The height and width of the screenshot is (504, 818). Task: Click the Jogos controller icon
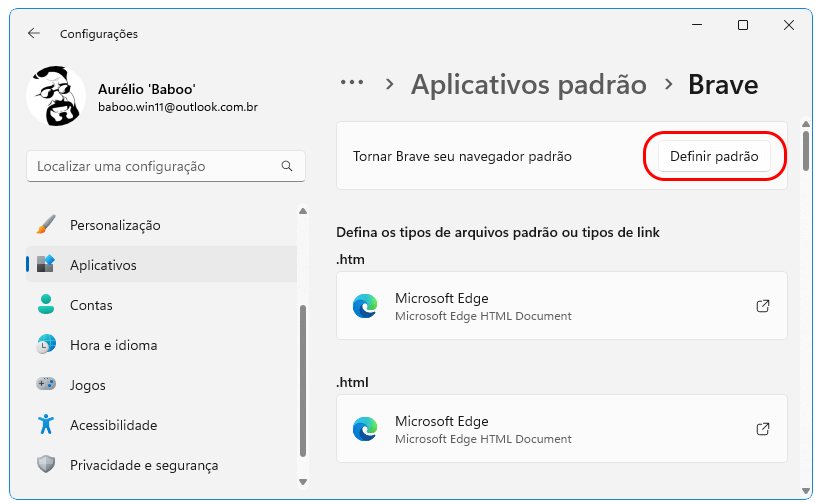tap(46, 385)
